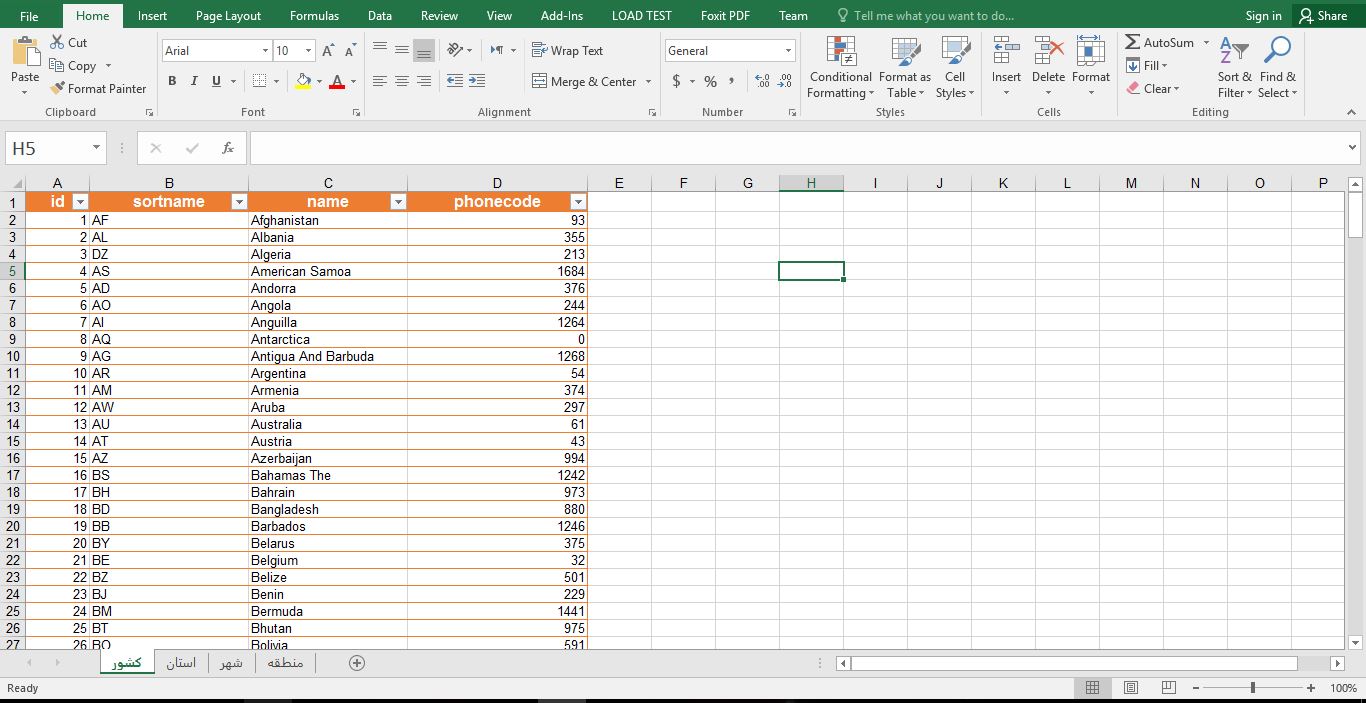Switch to the Insert ribbon tab
The image size is (1366, 703).
pyautogui.click(x=153, y=15)
